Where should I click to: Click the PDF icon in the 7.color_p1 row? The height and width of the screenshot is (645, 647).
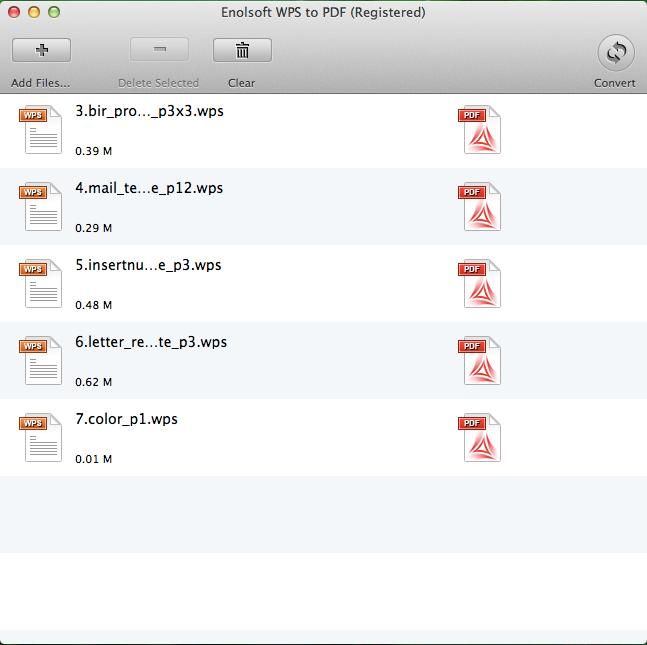click(x=479, y=437)
